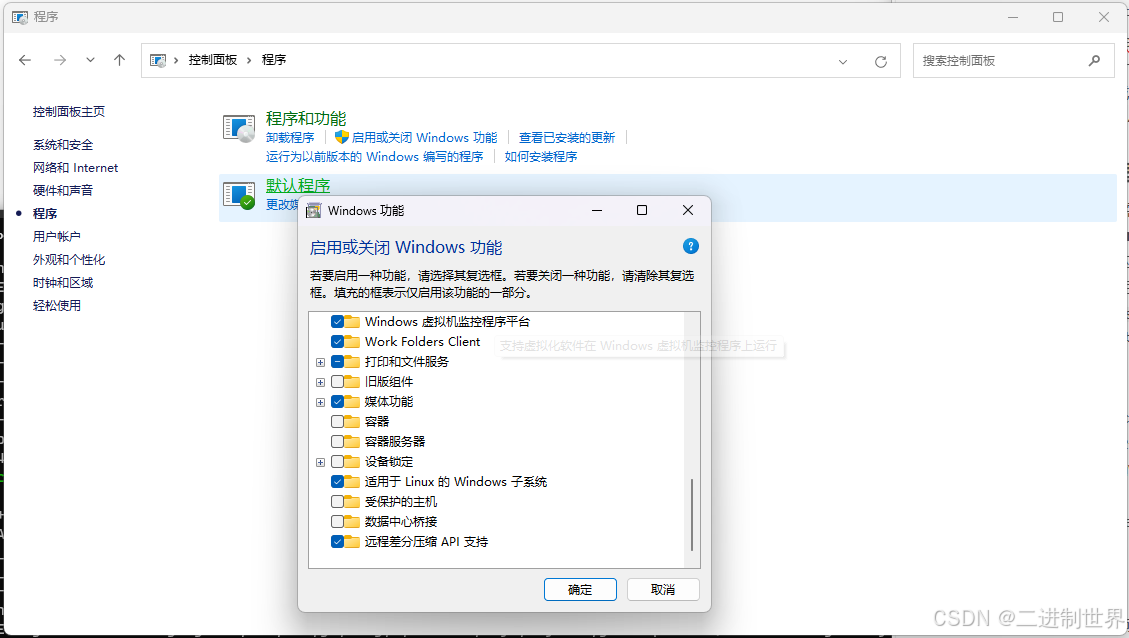Image resolution: width=1129 pixels, height=638 pixels.
Task: Click 程序 in the address breadcrumb
Action: 274,60
